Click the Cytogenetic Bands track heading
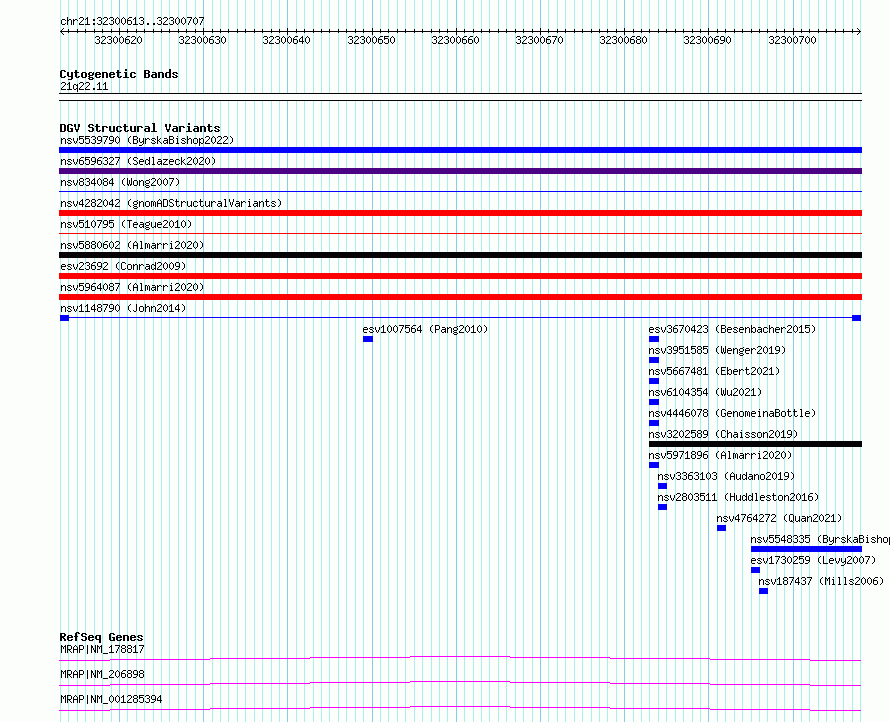 (119, 74)
